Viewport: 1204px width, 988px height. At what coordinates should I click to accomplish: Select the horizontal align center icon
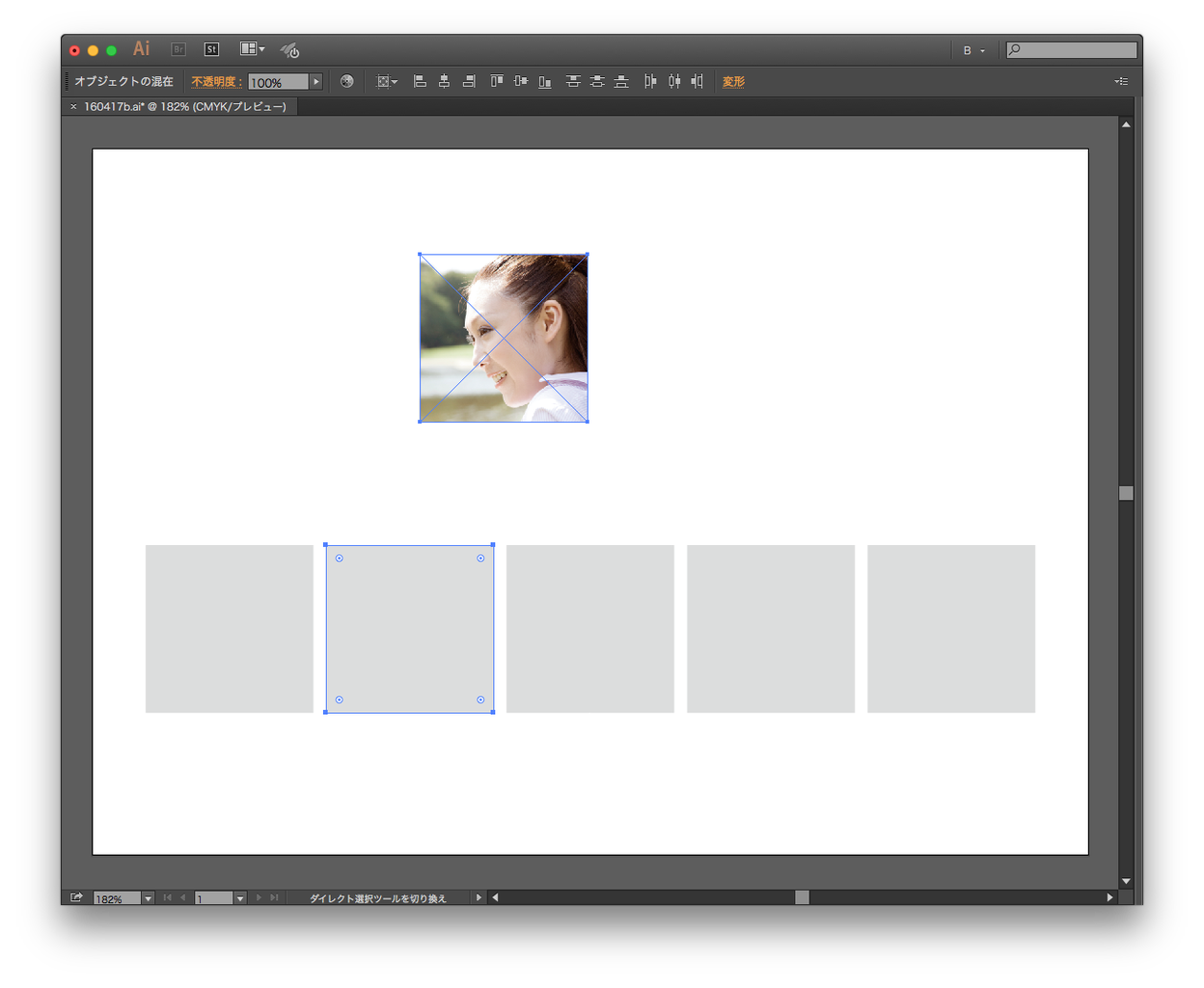(x=444, y=81)
